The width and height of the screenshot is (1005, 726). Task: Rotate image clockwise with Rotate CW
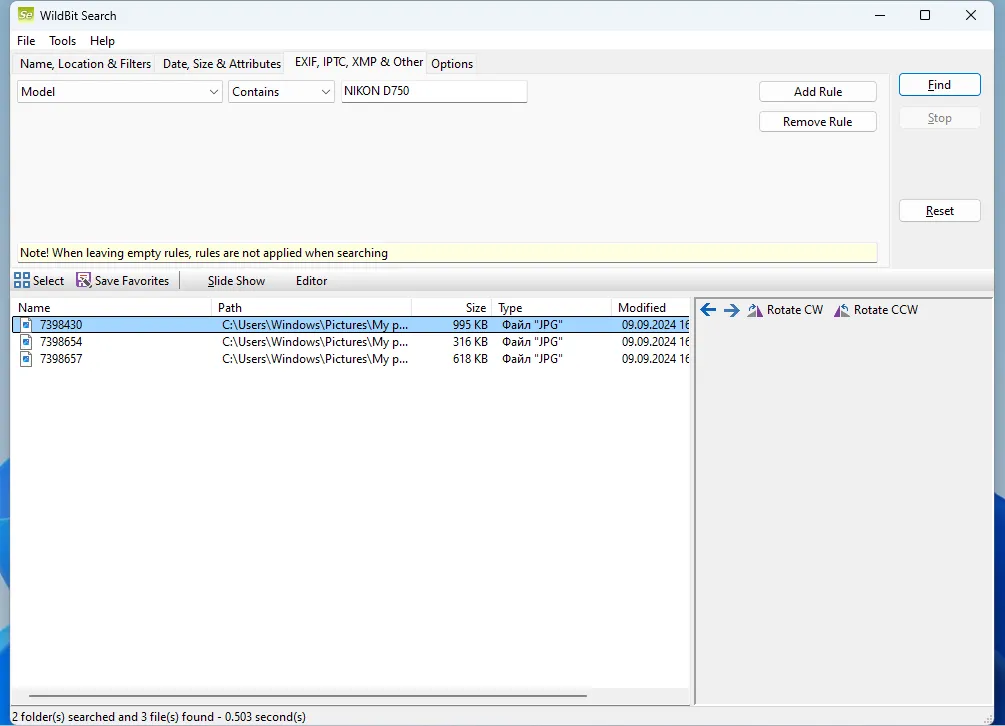coord(785,310)
